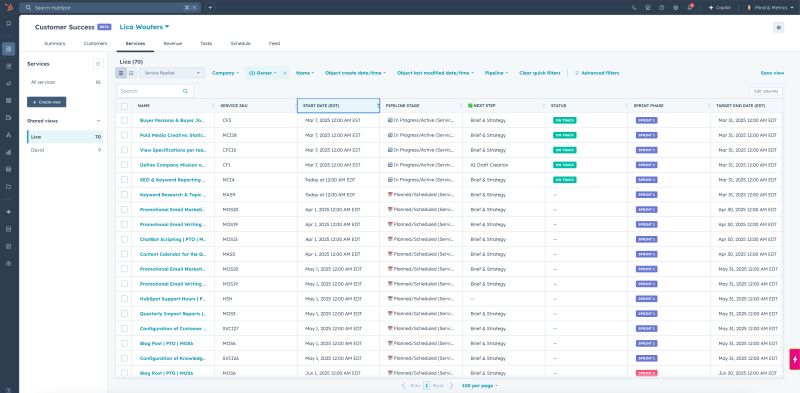Switch to the Schedule tab
This screenshot has height=393, width=800.
click(x=240, y=43)
